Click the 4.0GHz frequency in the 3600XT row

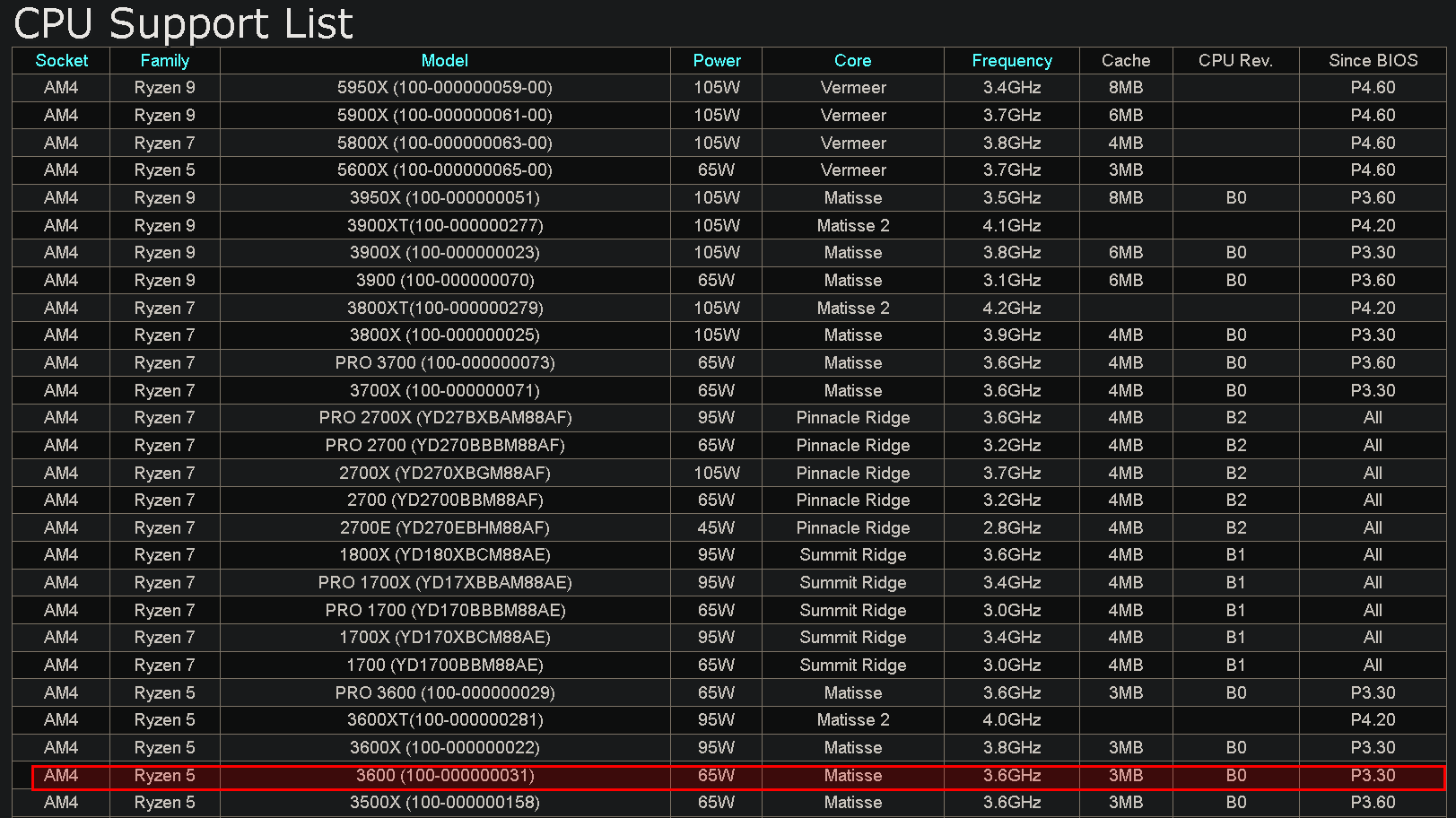(x=1012, y=720)
